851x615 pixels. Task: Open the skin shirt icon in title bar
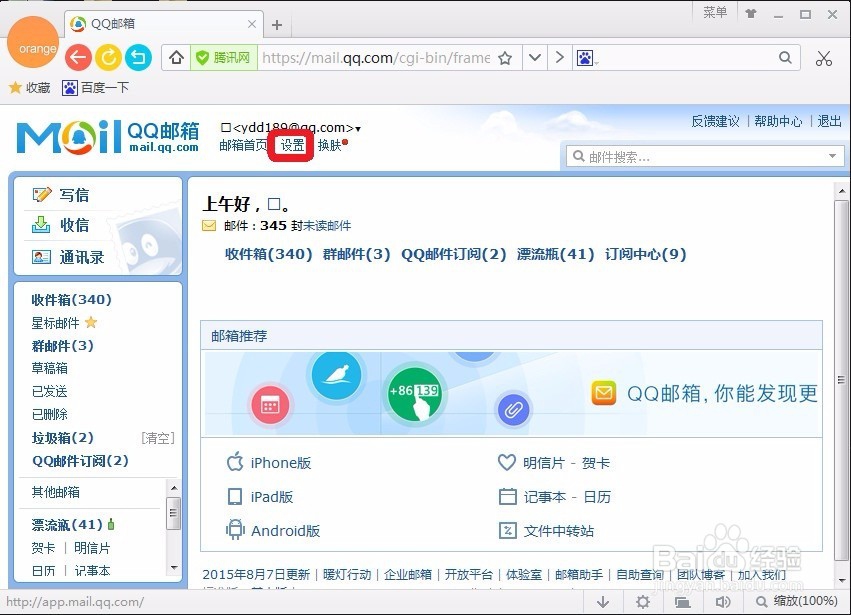tap(751, 14)
